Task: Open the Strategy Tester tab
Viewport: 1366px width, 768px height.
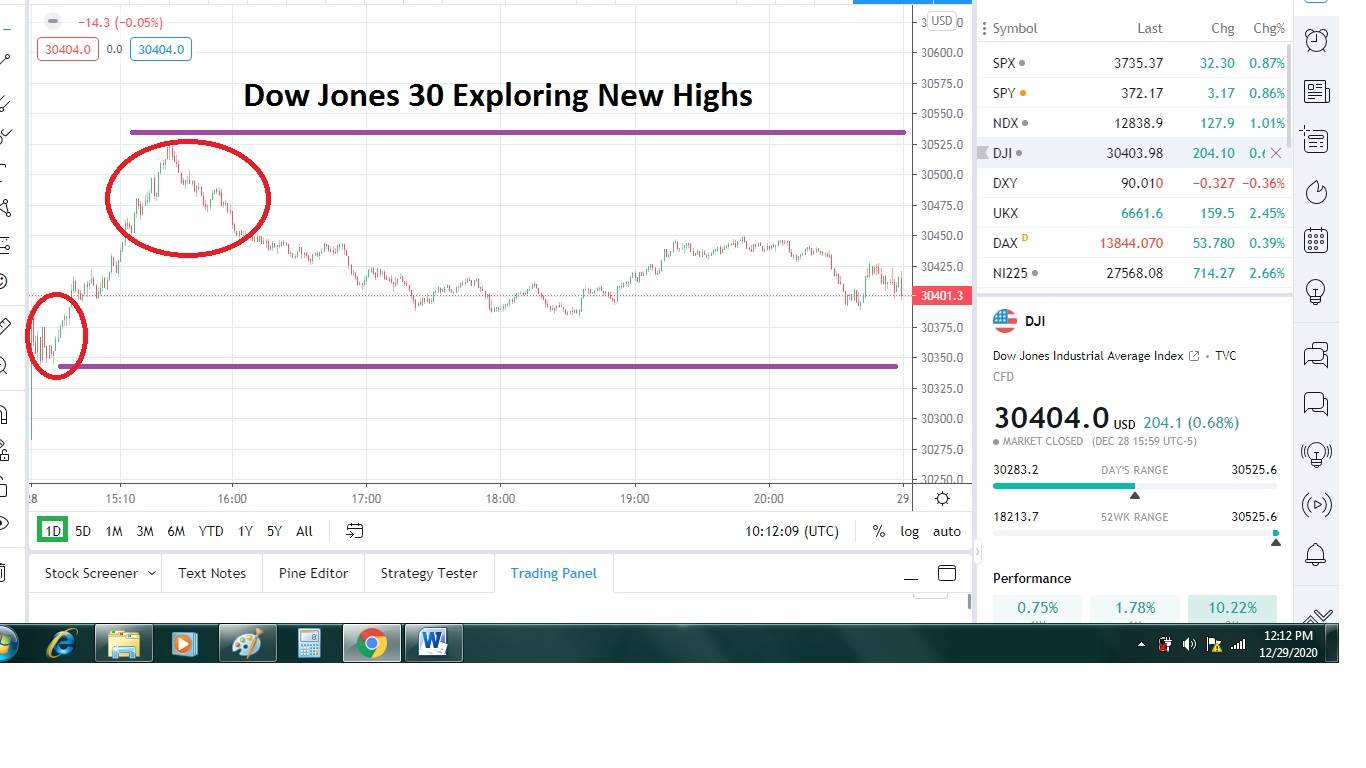Action: (428, 573)
